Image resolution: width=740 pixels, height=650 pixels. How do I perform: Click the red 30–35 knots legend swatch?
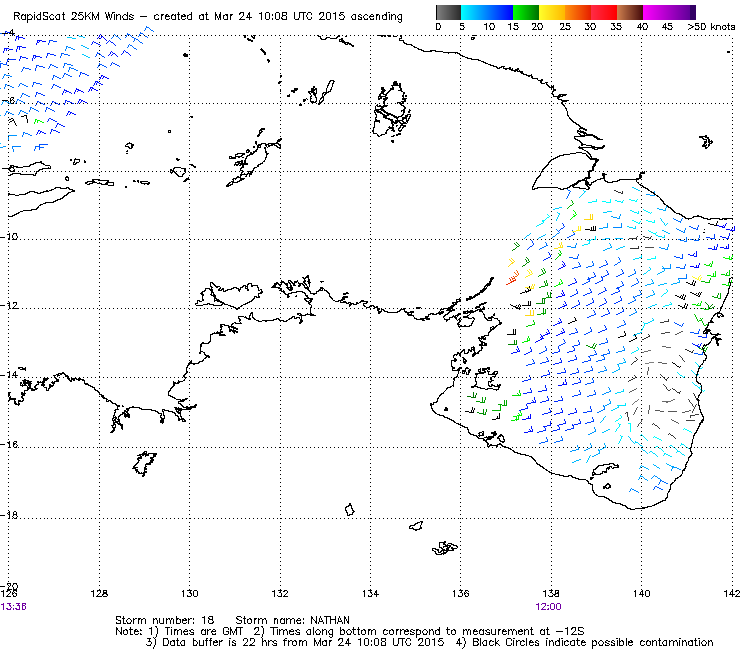coord(604,12)
